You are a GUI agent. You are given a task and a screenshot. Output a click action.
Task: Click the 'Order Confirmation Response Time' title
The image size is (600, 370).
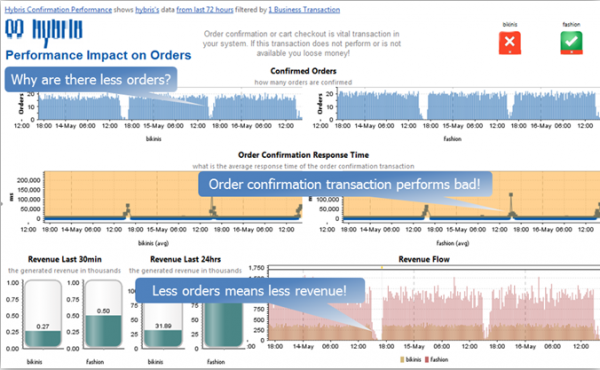point(303,155)
